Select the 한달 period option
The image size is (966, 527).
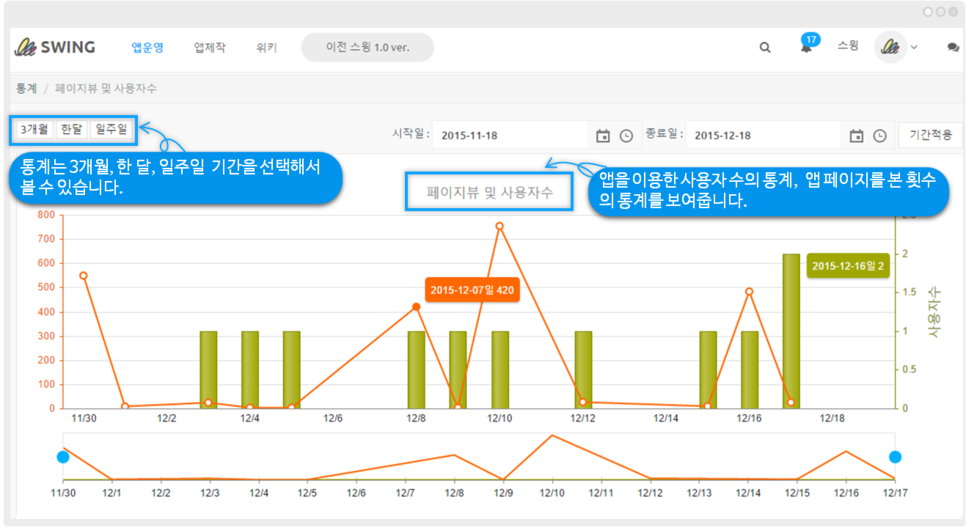click(72, 129)
